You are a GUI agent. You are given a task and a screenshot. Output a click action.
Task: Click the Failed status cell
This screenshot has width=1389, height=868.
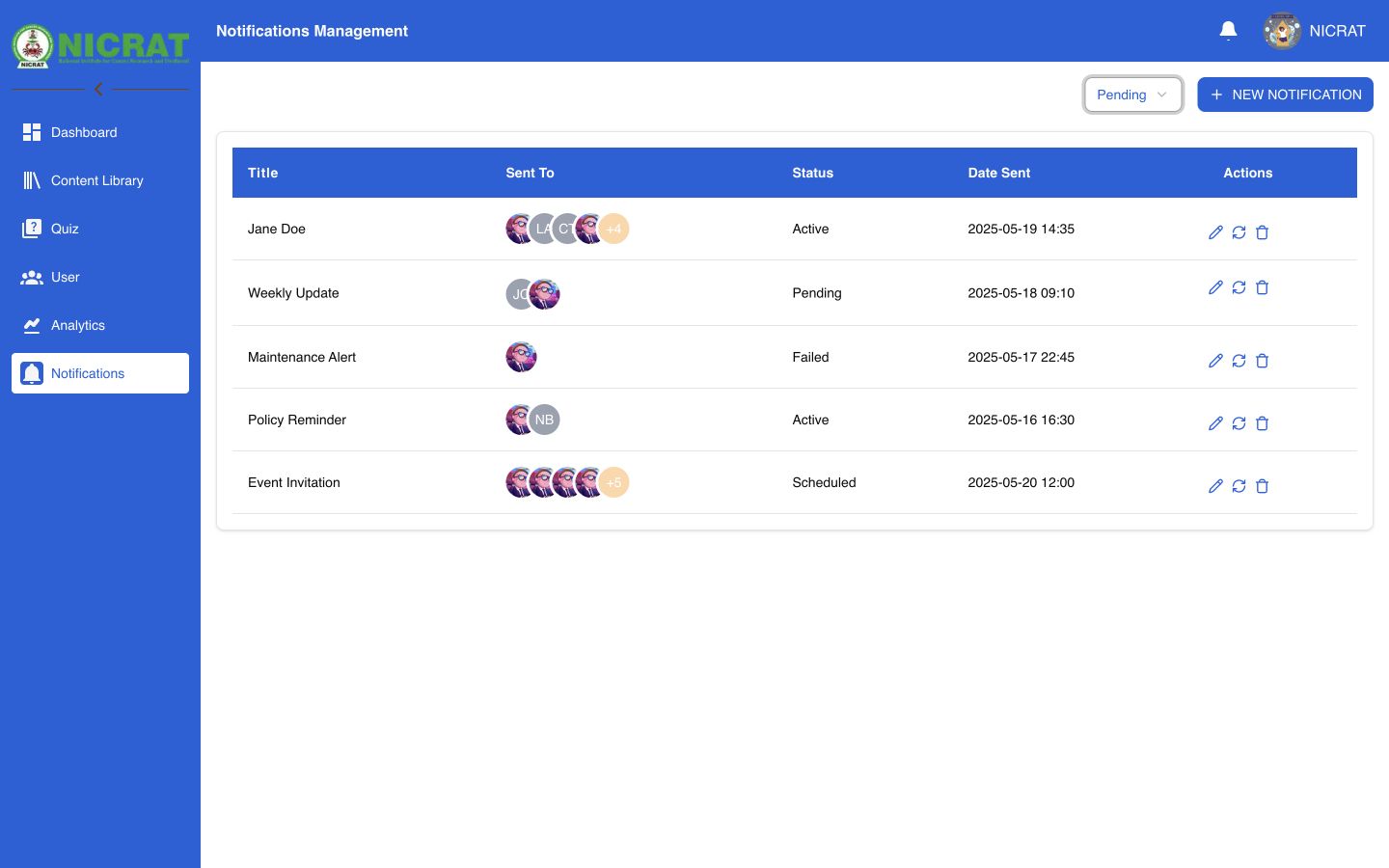click(811, 357)
